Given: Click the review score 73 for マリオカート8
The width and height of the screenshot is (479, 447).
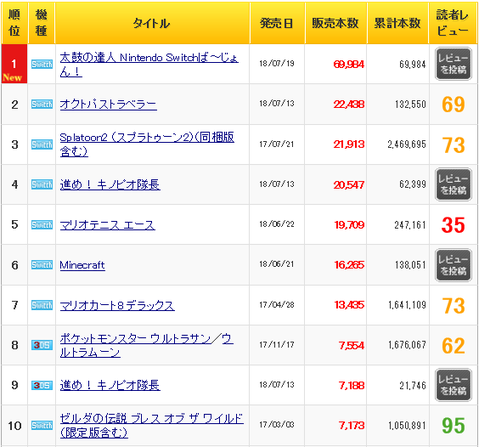Looking at the screenshot, I should 453,306.
